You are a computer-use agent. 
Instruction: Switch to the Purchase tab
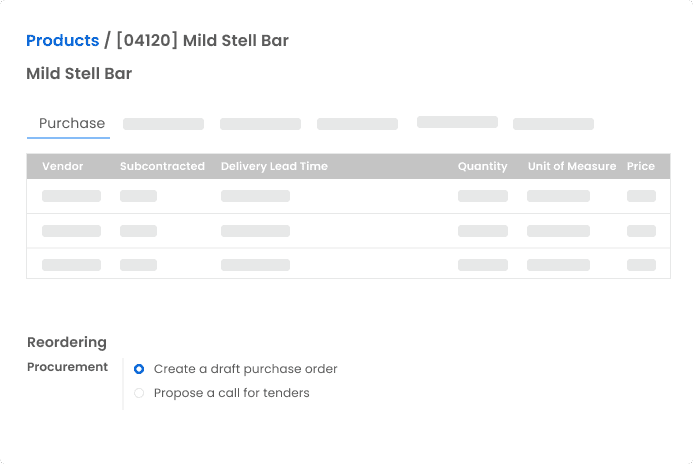tap(71, 124)
